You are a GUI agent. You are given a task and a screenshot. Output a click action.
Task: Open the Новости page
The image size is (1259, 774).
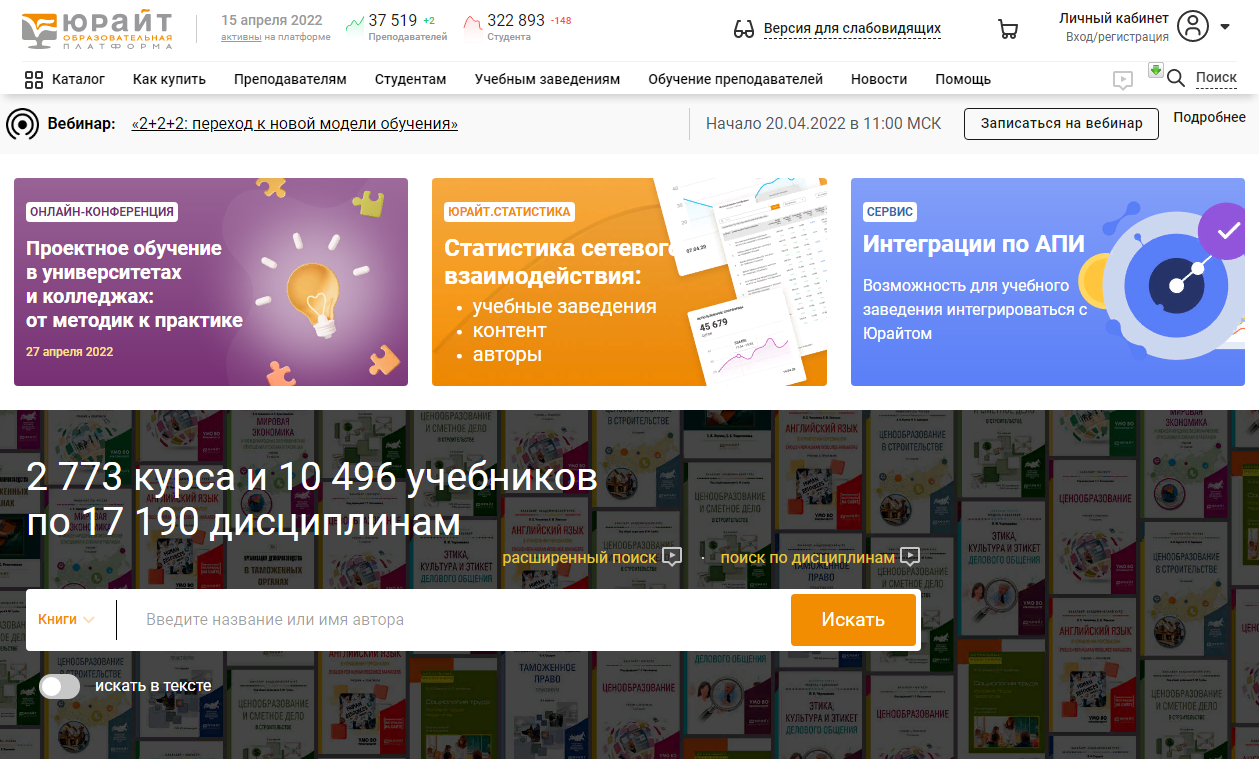879,80
